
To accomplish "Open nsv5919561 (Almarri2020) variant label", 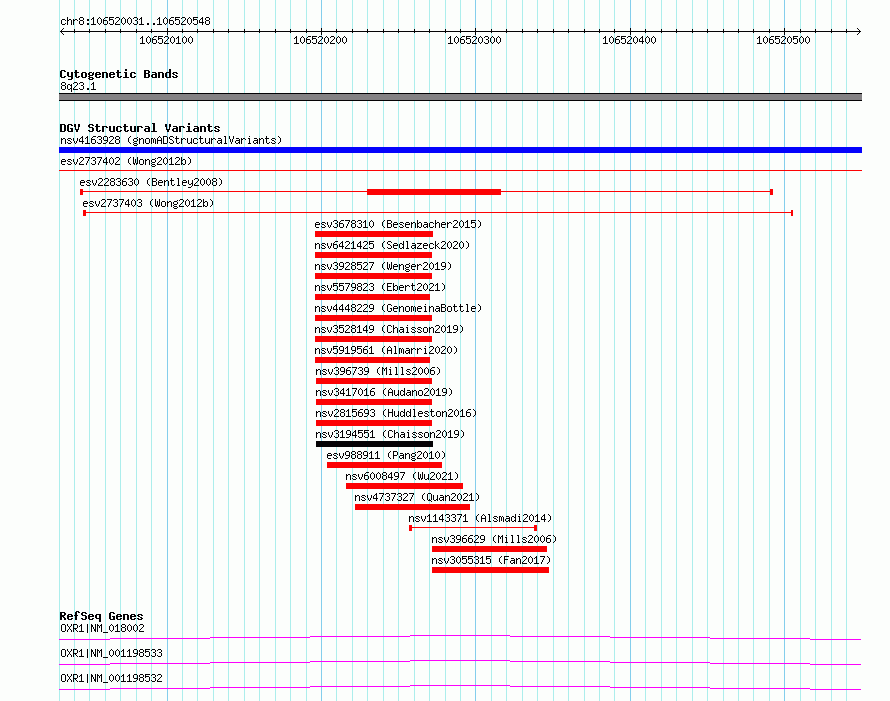I will coord(386,350).
